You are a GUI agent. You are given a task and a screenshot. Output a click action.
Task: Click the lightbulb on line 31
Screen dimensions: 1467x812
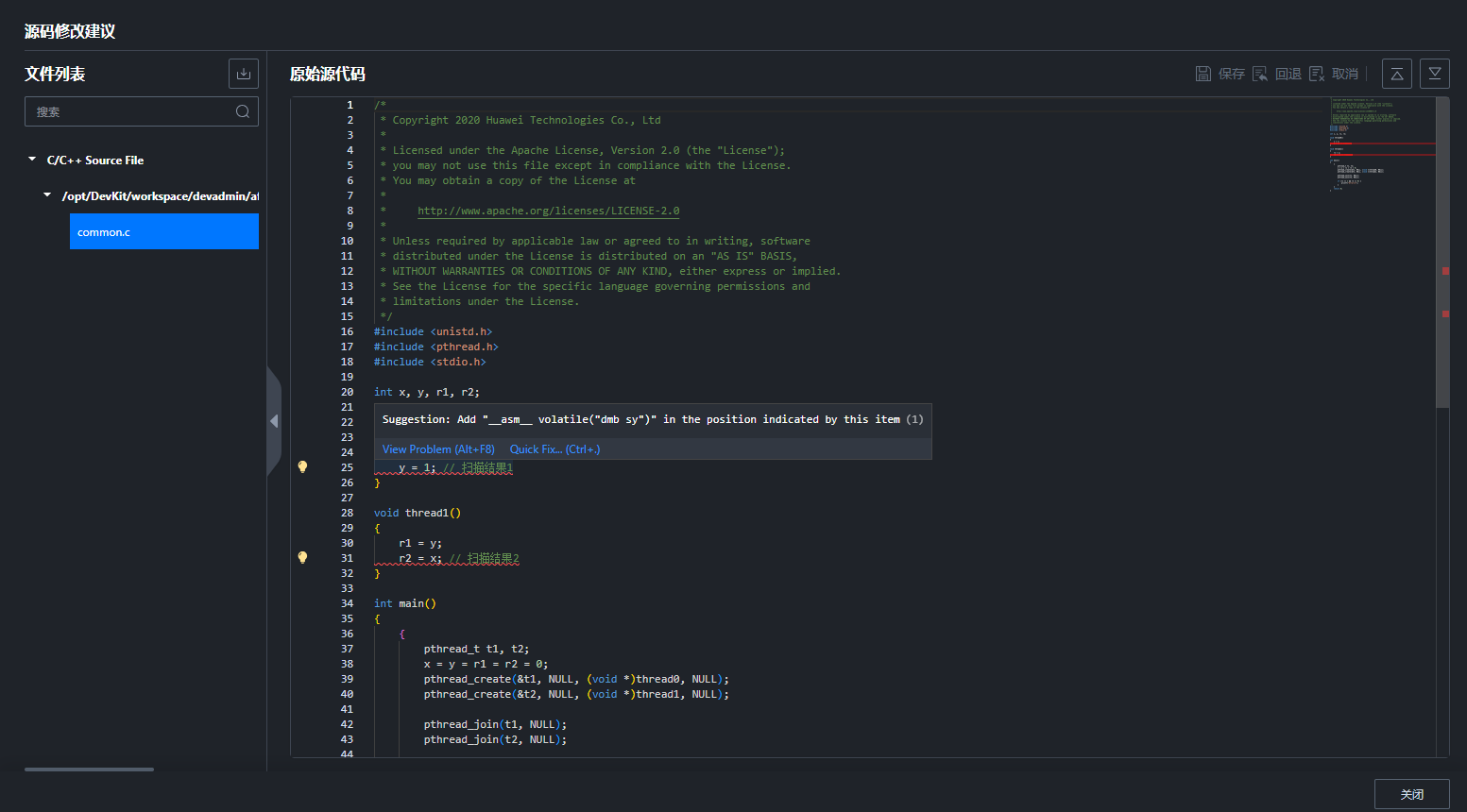[x=303, y=557]
